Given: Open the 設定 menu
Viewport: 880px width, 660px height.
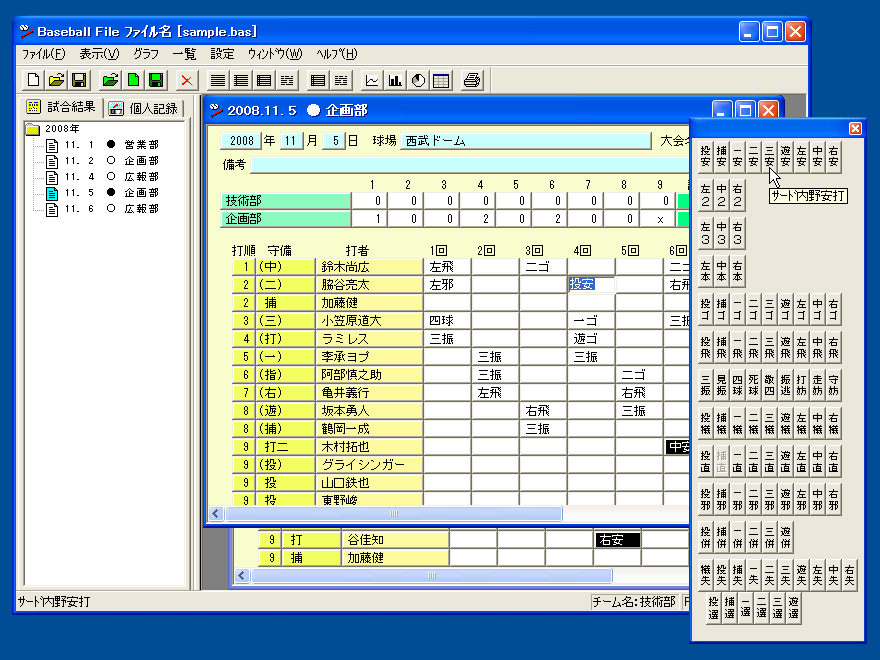Looking at the screenshot, I should (x=222, y=54).
